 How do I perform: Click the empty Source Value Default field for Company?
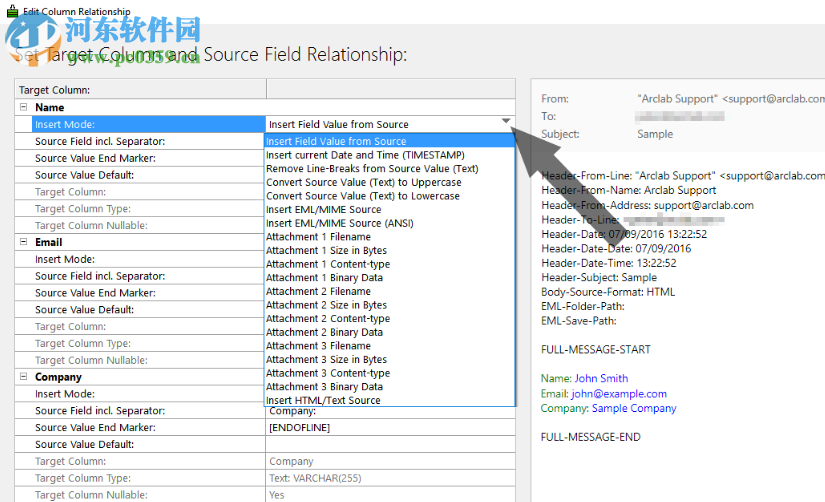(390, 444)
